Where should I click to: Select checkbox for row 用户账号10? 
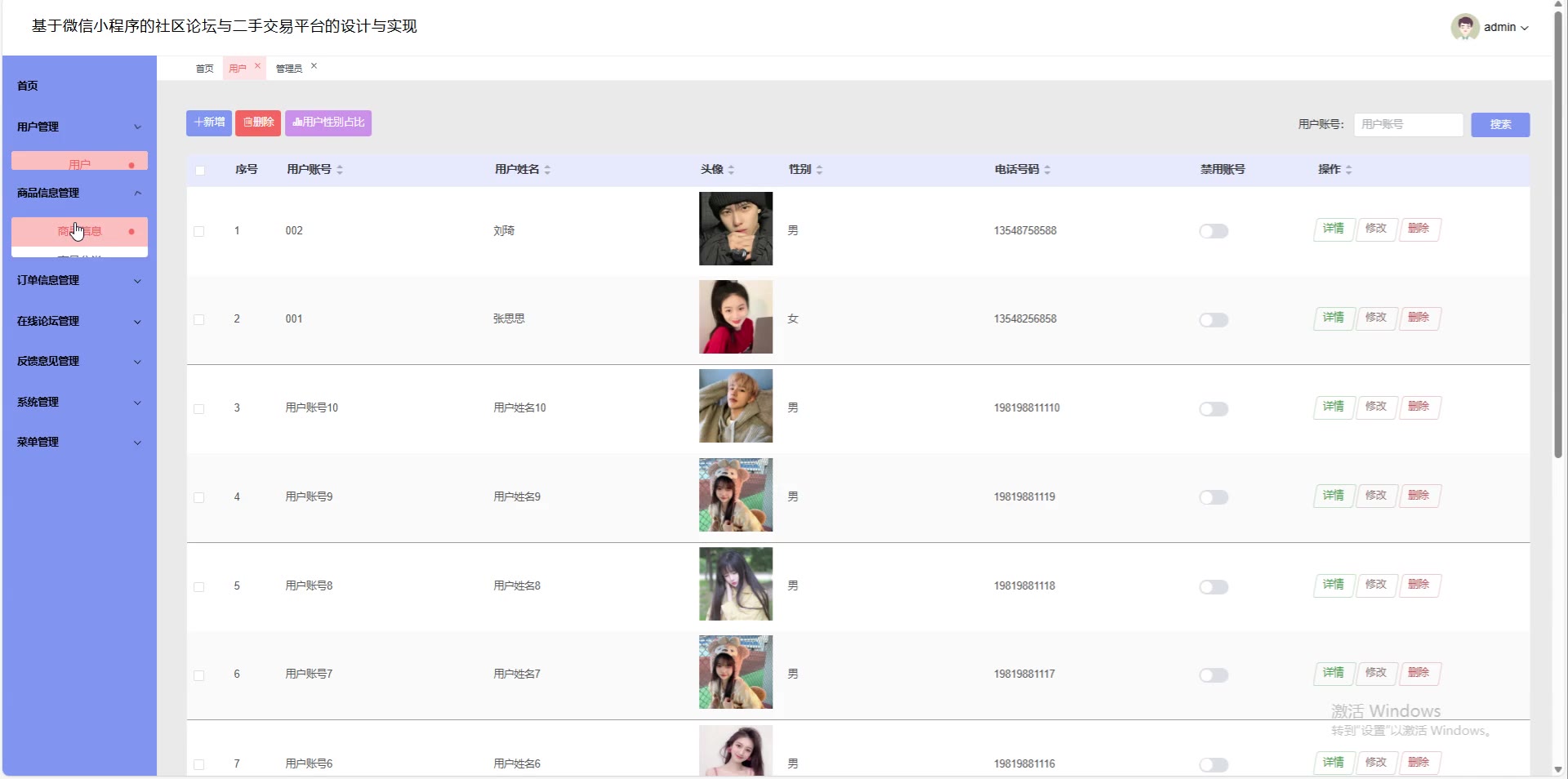(x=199, y=408)
